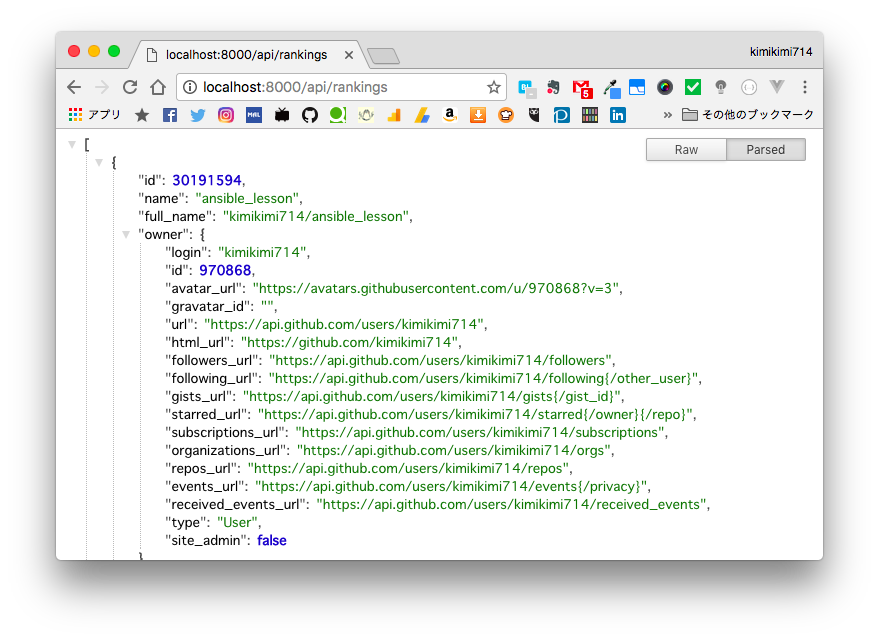Image resolution: width=879 pixels, height=640 pixels.
Task: Open the その他のブックマーク folder
Action: click(748, 115)
